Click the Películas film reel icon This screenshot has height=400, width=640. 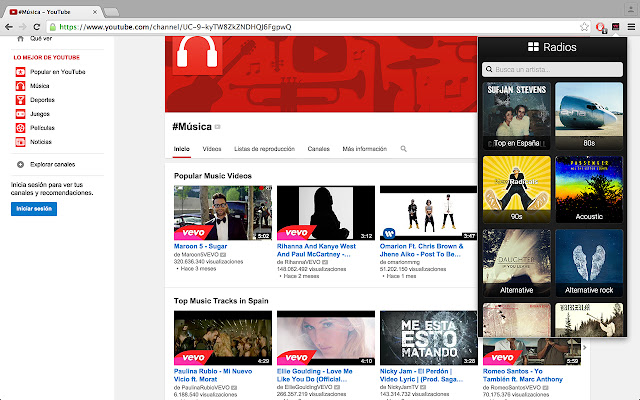pyautogui.click(x=20, y=128)
